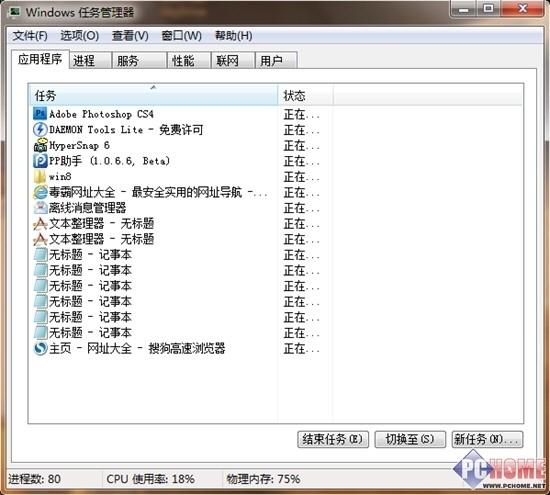Sort by the 状态 column header
Screen dimensions: 550x495
[x=305, y=95]
